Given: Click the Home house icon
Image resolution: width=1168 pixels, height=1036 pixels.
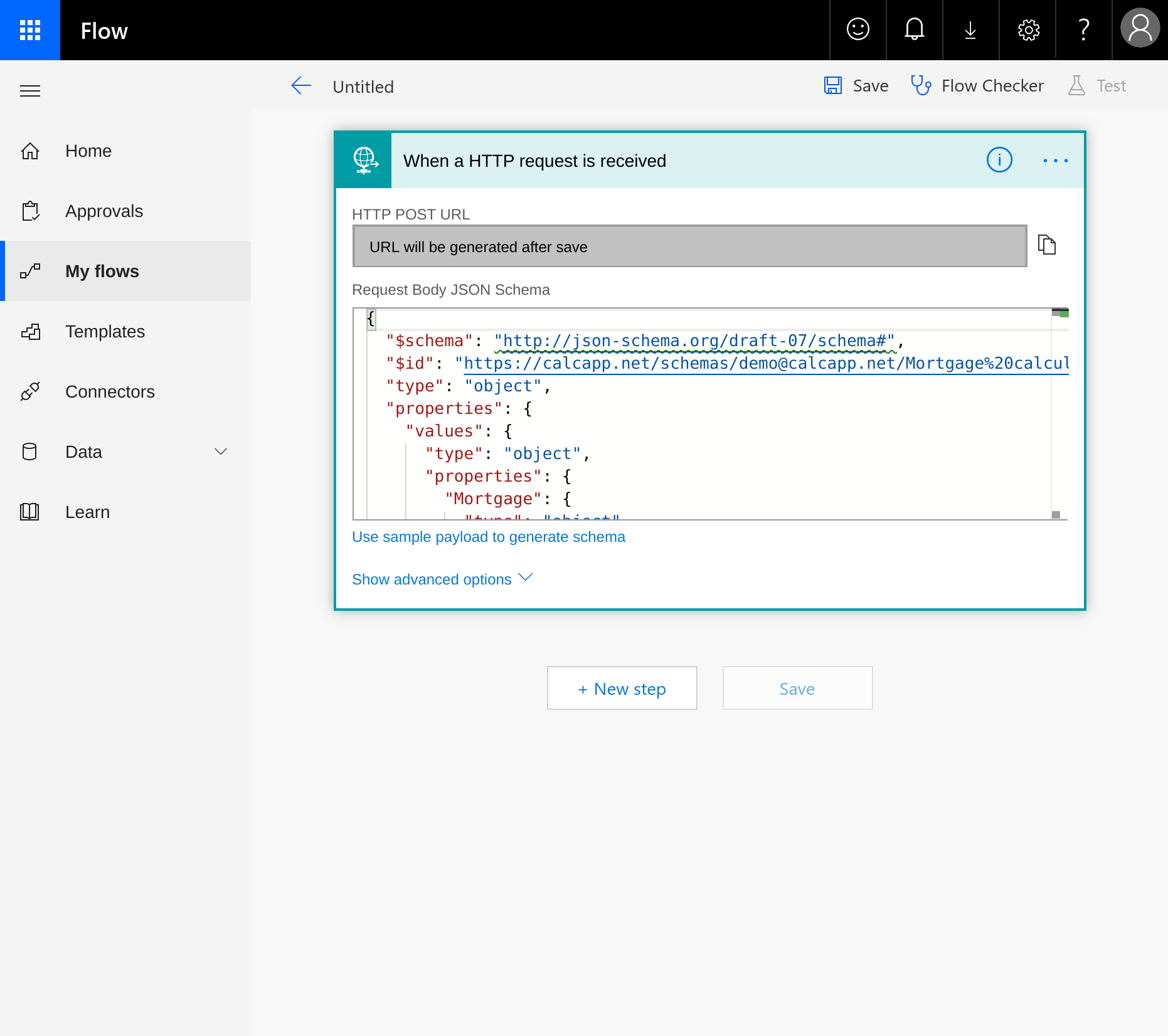Looking at the screenshot, I should (x=30, y=151).
